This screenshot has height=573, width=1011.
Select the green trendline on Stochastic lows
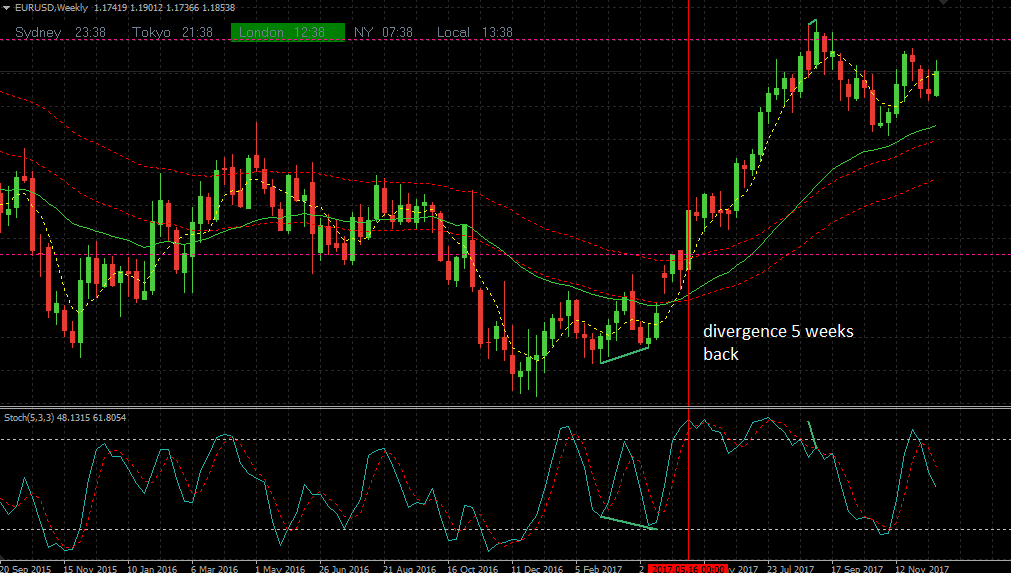coord(629,523)
